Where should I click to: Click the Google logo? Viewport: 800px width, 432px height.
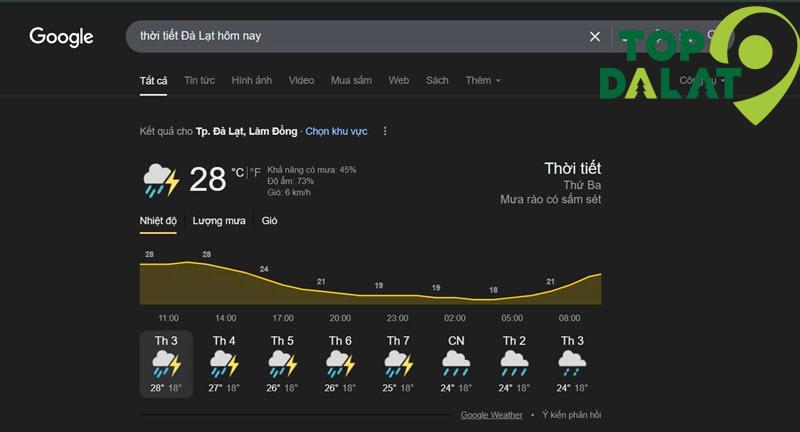[61, 37]
